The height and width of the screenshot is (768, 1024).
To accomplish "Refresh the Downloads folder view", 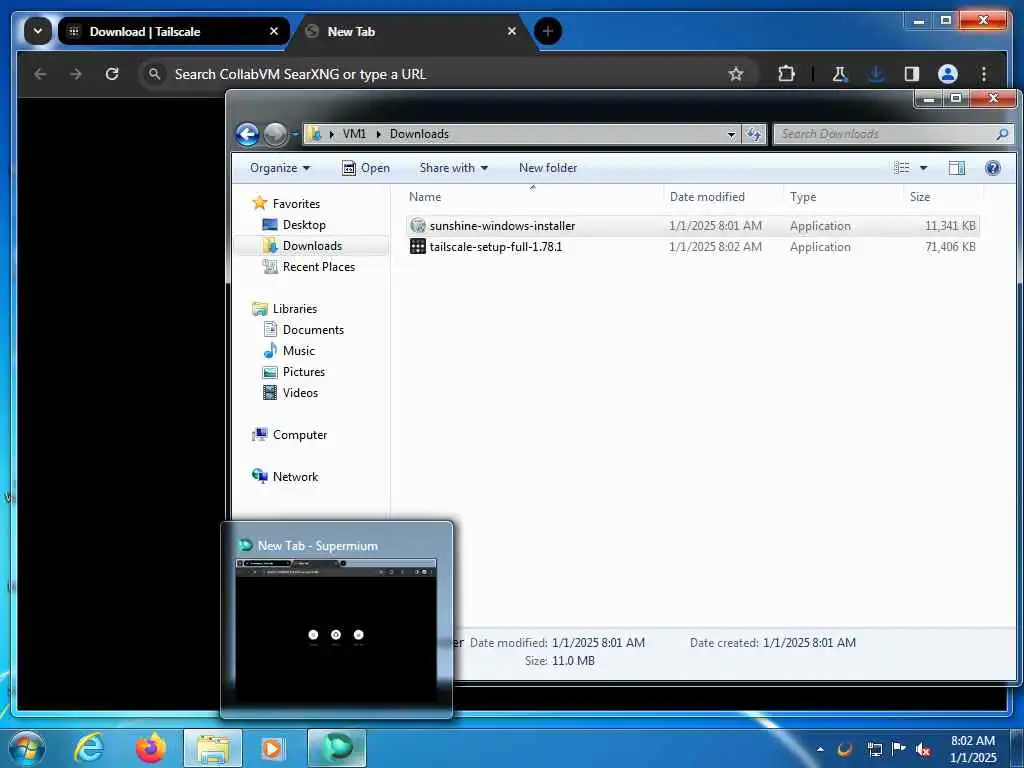I will point(754,134).
